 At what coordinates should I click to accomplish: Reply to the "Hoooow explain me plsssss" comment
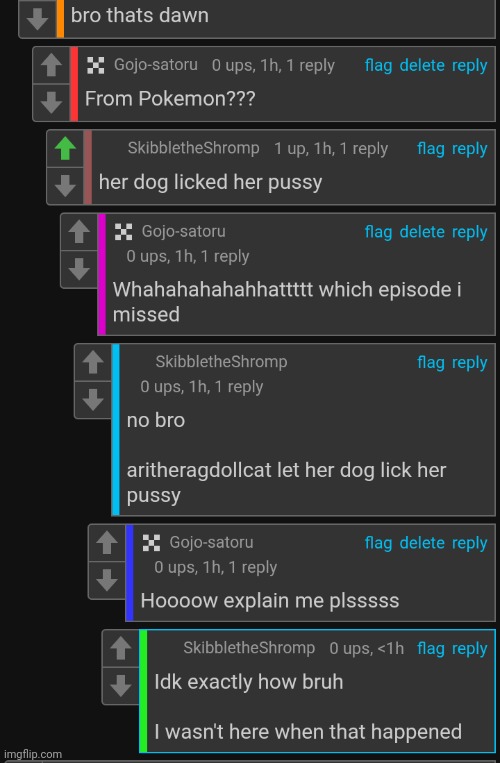(469, 543)
